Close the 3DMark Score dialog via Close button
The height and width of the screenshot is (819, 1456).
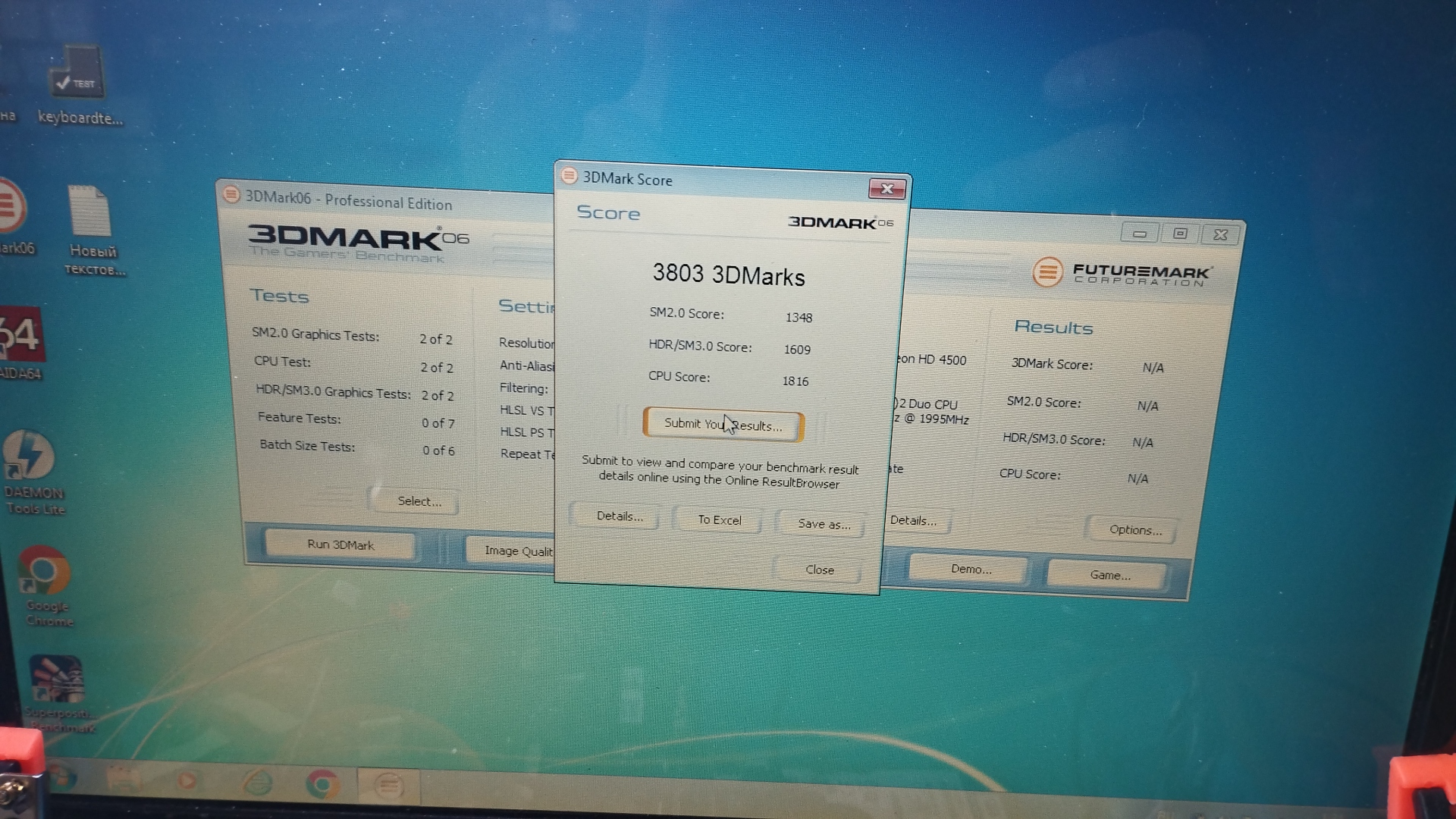819,570
